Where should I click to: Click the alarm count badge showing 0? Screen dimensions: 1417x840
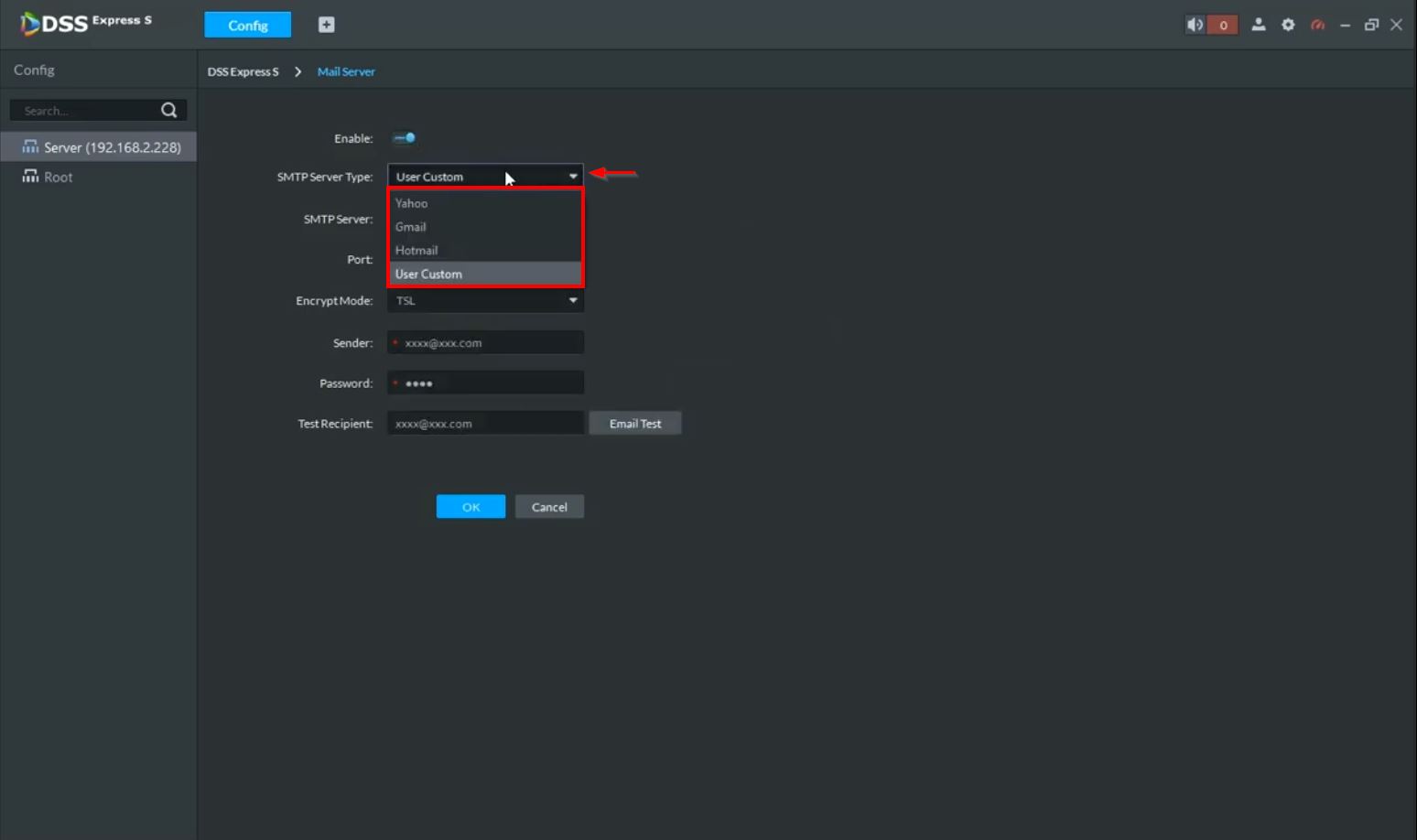[1223, 25]
